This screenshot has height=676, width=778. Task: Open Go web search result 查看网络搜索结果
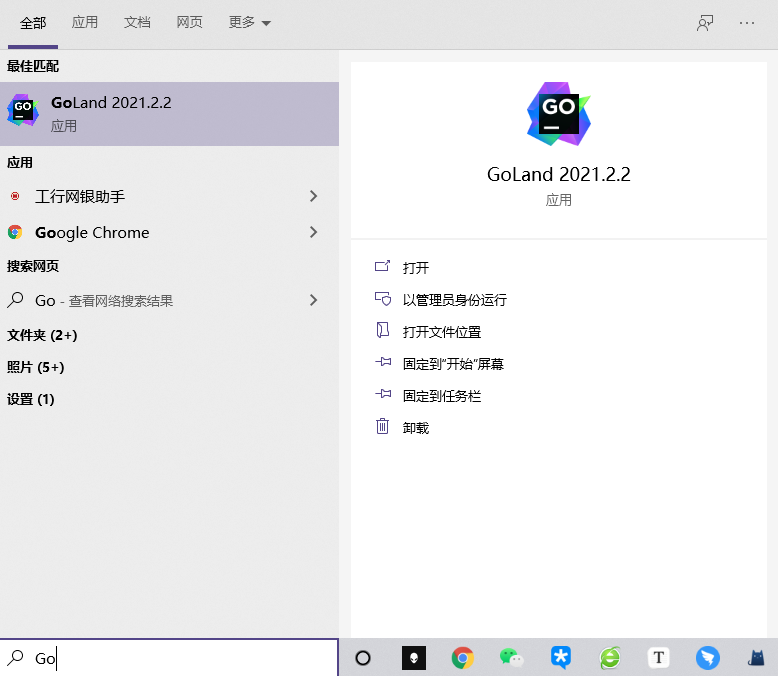(x=169, y=300)
